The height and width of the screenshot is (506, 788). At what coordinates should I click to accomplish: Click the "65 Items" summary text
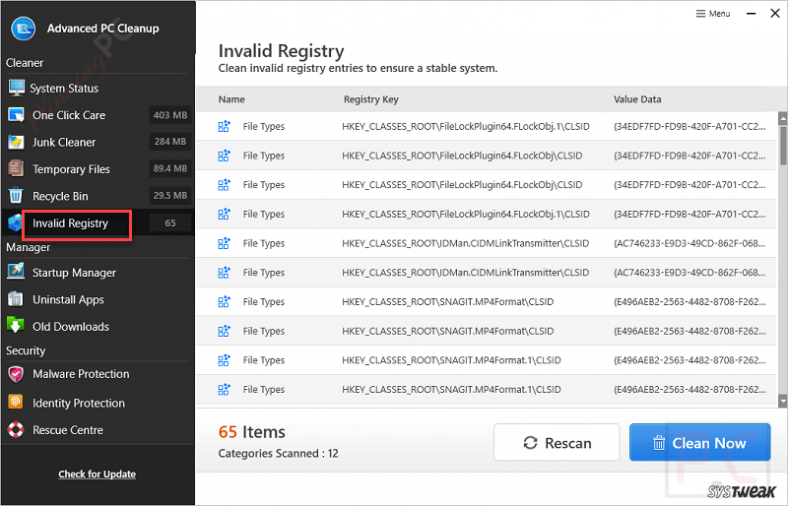click(x=252, y=432)
